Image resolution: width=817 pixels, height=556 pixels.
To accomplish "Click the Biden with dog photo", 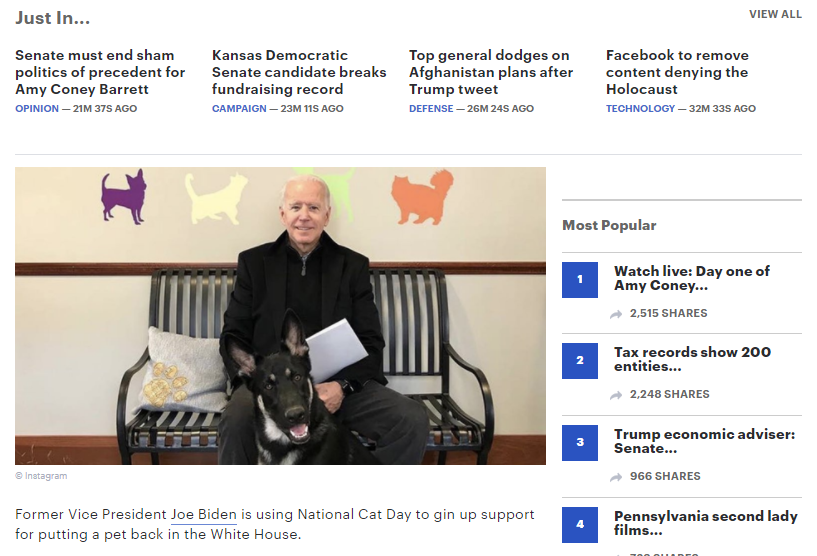I will tap(280, 315).
